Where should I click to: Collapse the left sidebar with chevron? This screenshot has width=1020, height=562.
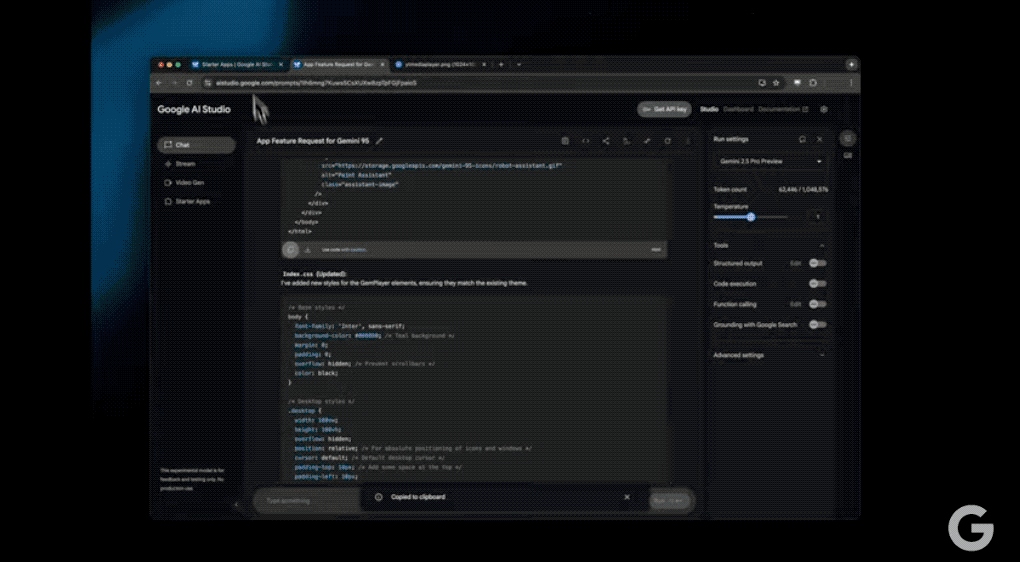click(x=236, y=504)
